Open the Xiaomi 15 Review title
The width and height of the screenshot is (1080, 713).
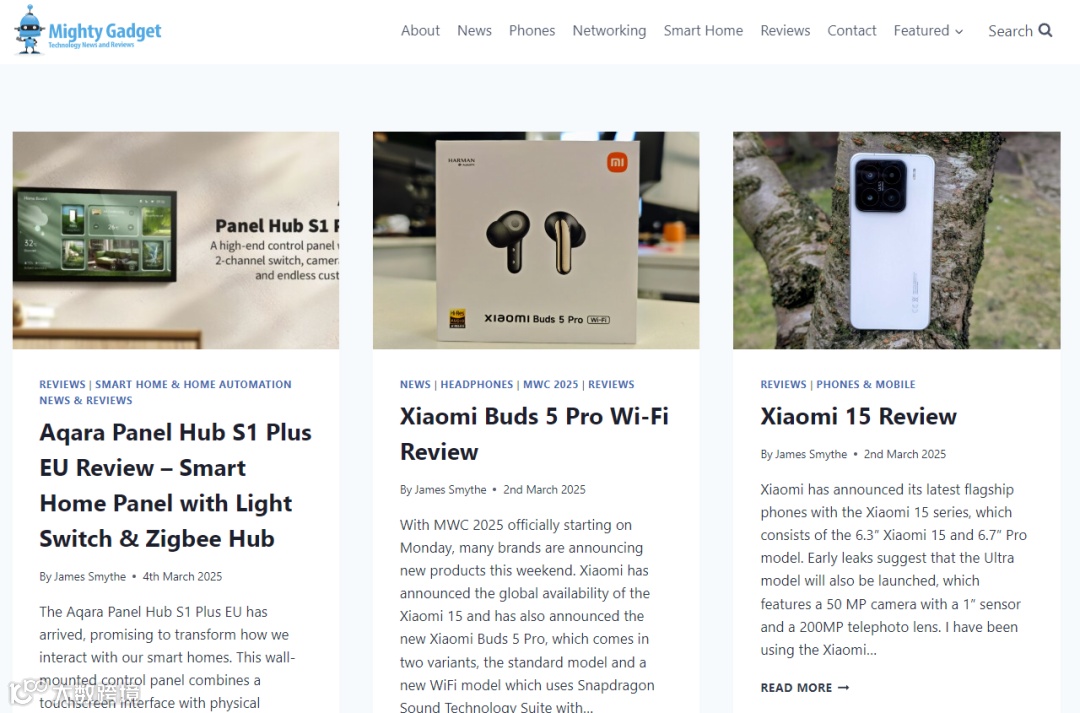[858, 416]
